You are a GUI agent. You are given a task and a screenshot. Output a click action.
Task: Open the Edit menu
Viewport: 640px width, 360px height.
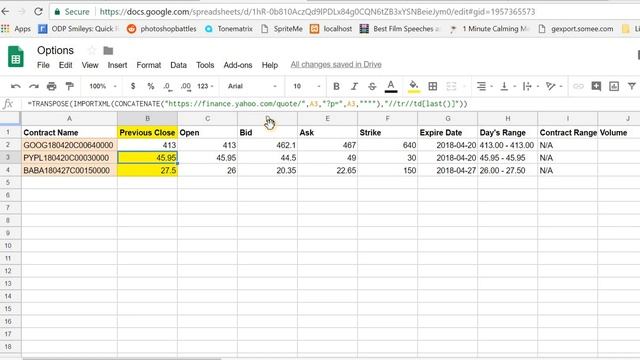pyautogui.click(x=65, y=65)
